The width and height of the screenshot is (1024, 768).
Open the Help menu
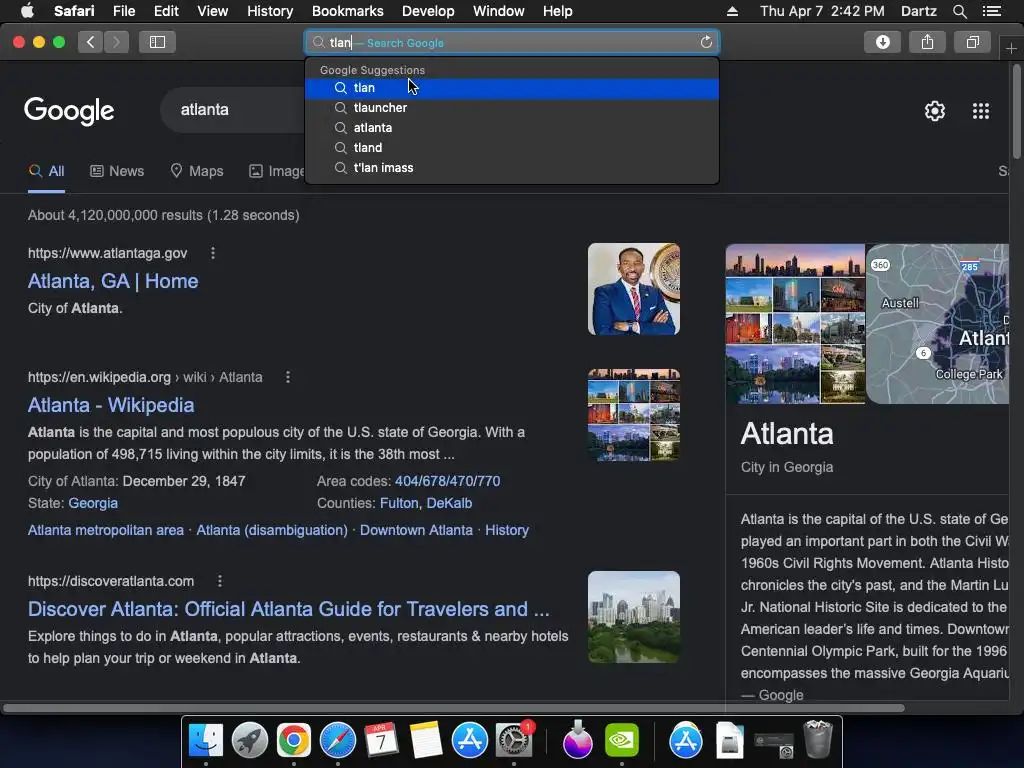557,11
